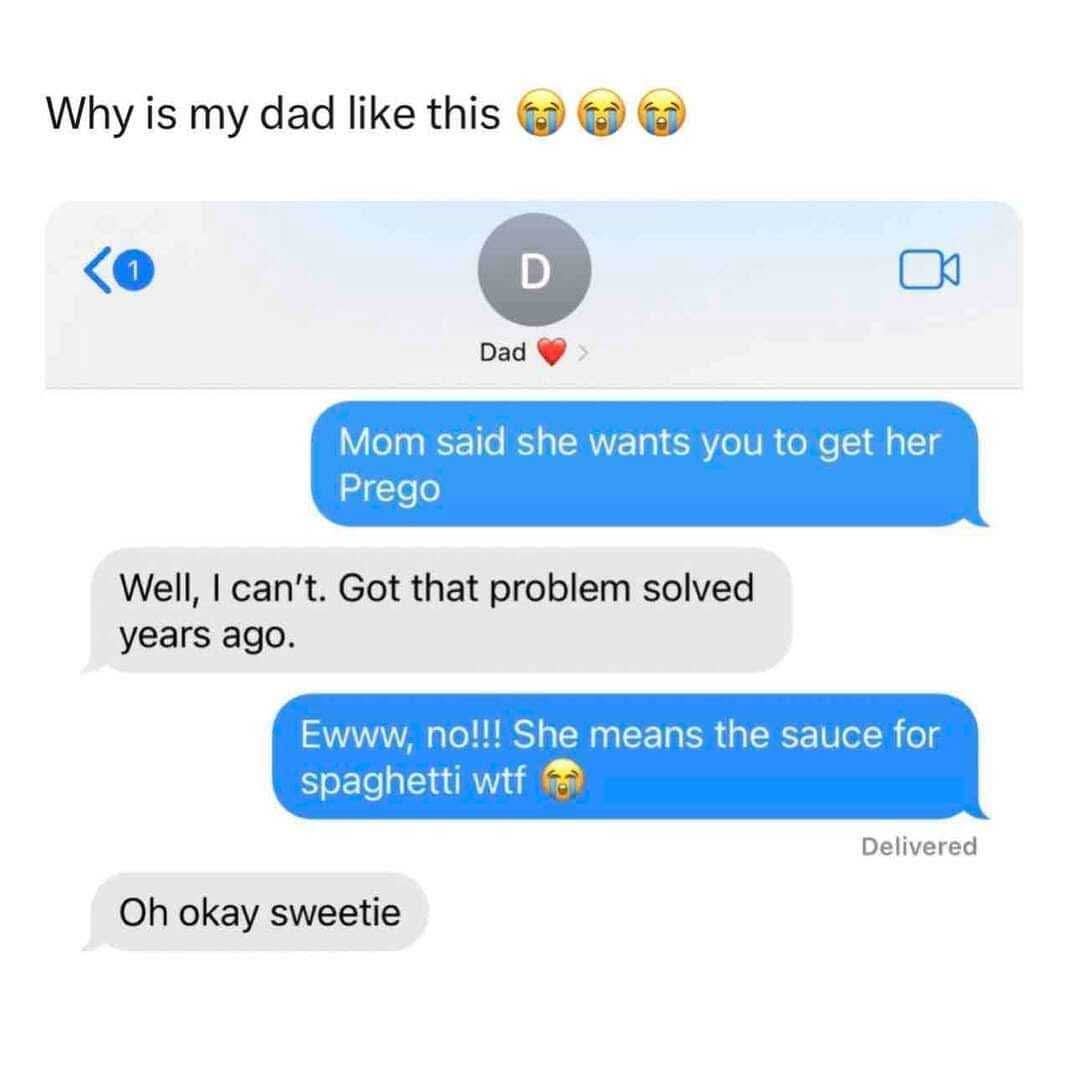This screenshot has width=1080, height=1080.
Task: Click the word sweetie in last reply
Action: pyautogui.click(x=335, y=913)
